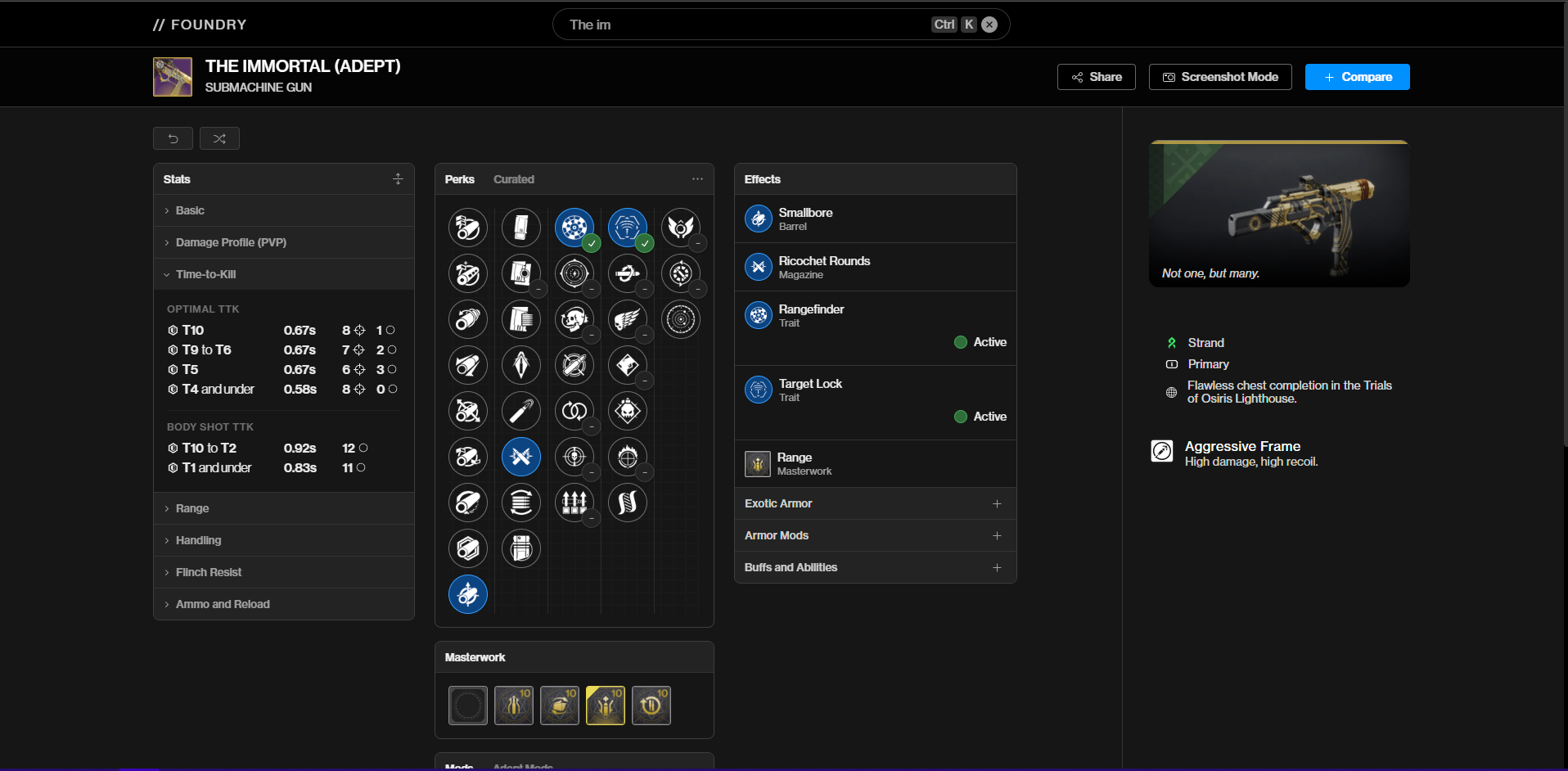Screen dimensions: 1568x771
Task: Toggle the check badge on Rangefinder perk
Action: tap(592, 243)
